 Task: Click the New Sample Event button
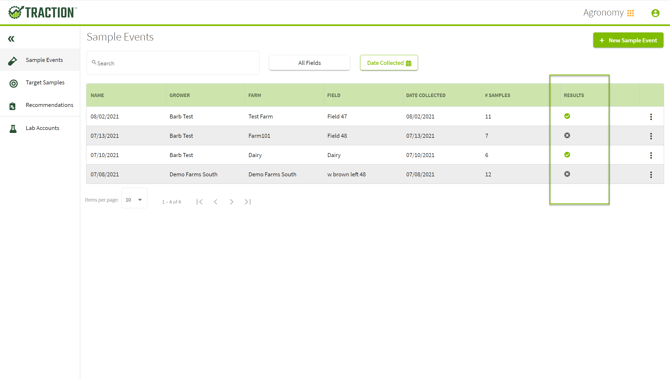tap(628, 40)
